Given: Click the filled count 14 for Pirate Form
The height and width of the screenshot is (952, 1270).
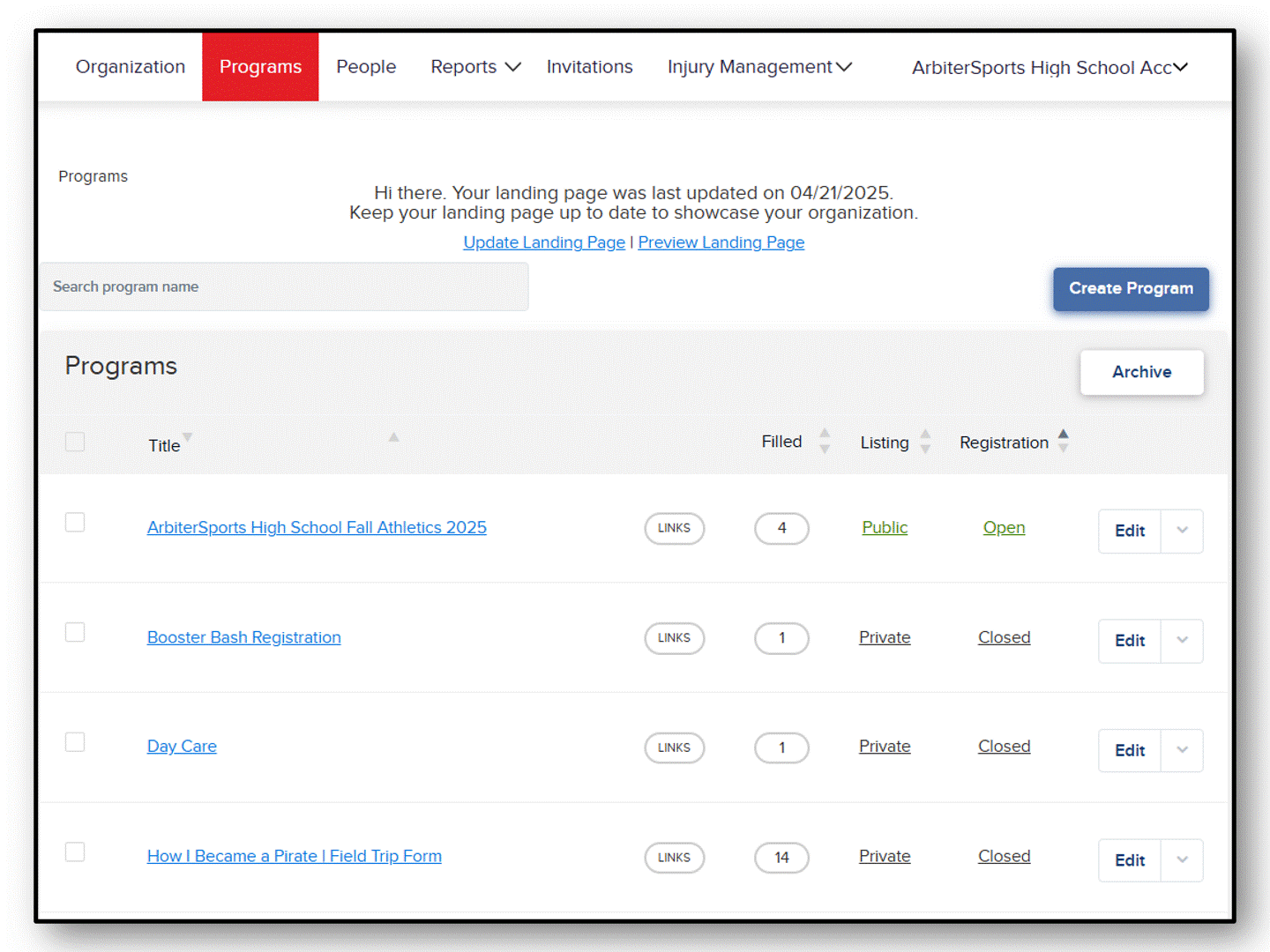Looking at the screenshot, I should click(x=781, y=858).
